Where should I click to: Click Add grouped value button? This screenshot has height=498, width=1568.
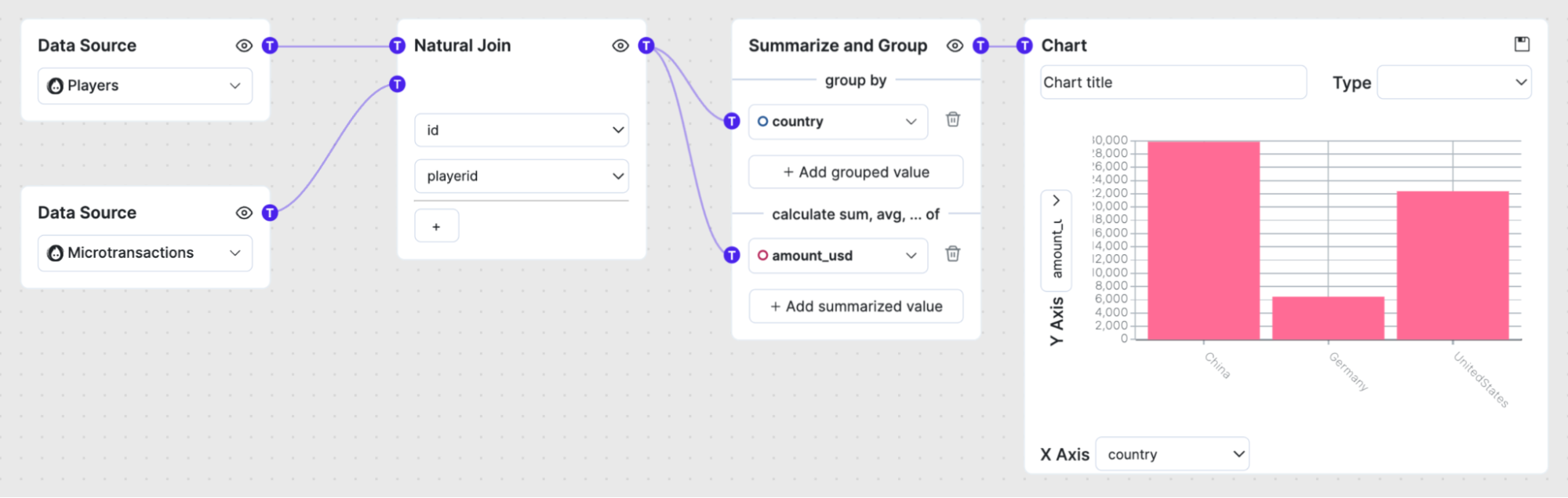[x=856, y=173]
